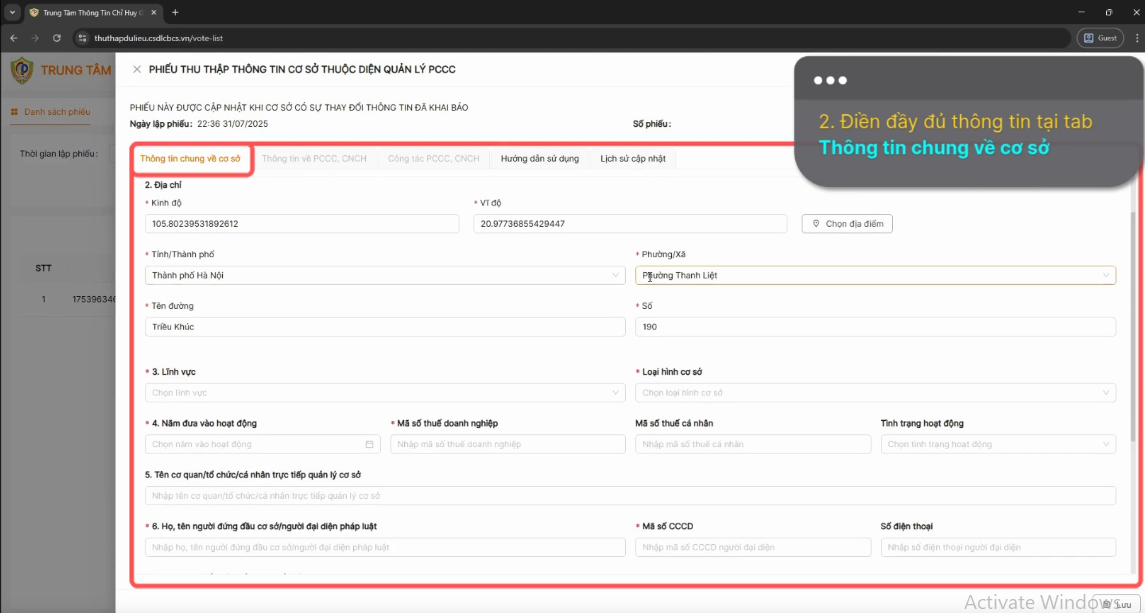
Task: Select Thông tin chung về cơ sở tab
Action: (x=191, y=159)
